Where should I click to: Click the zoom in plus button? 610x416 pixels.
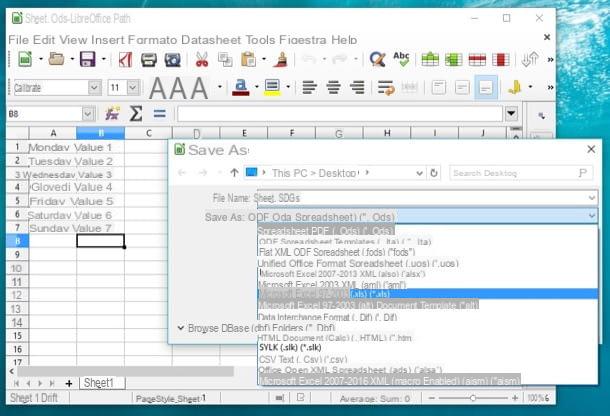[515, 398]
